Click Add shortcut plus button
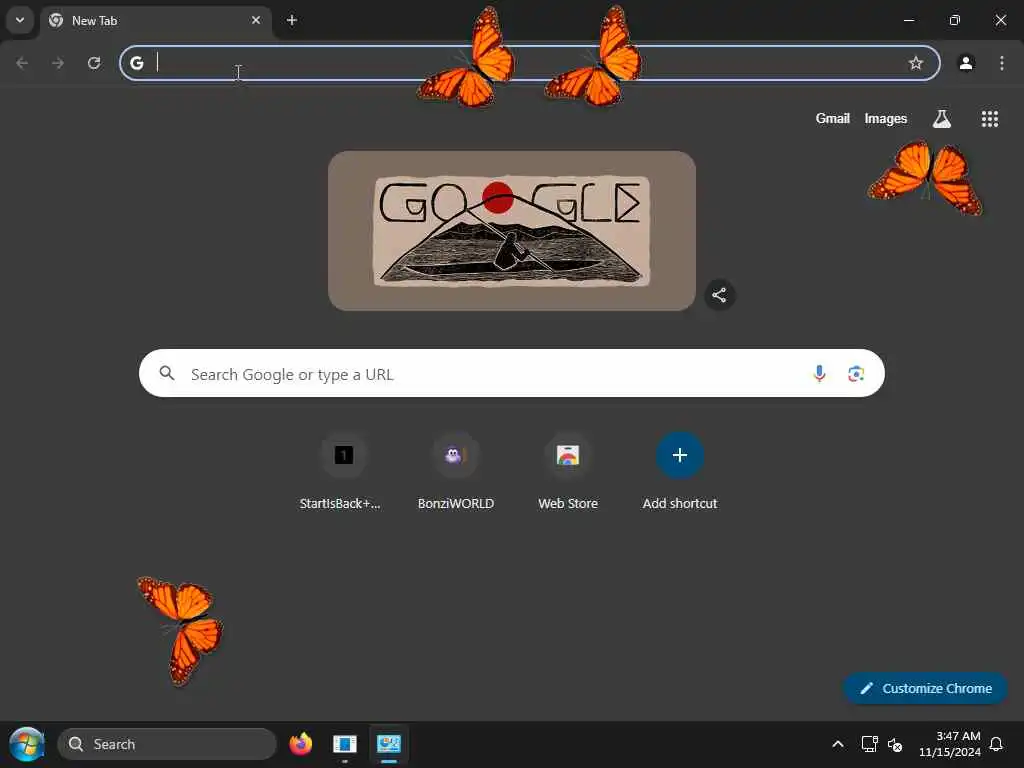The height and width of the screenshot is (768, 1024). [680, 455]
